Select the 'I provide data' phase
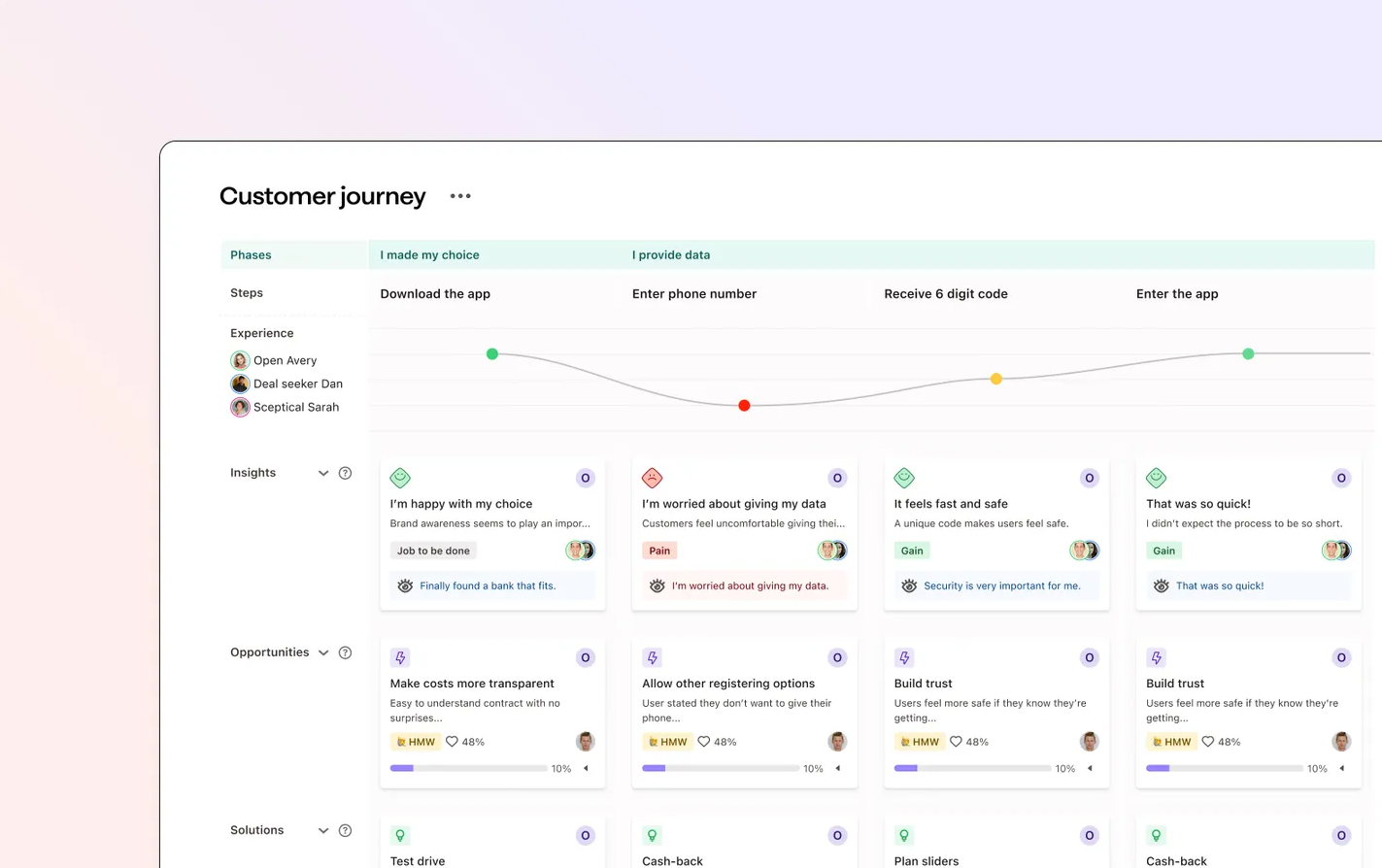 click(x=671, y=255)
